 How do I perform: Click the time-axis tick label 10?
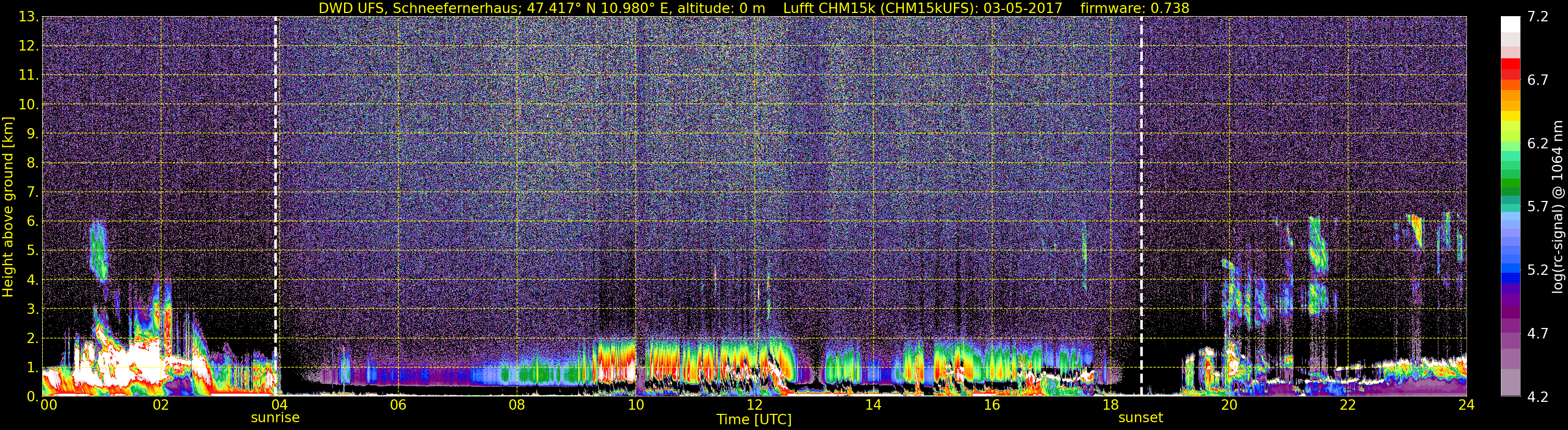click(x=635, y=405)
